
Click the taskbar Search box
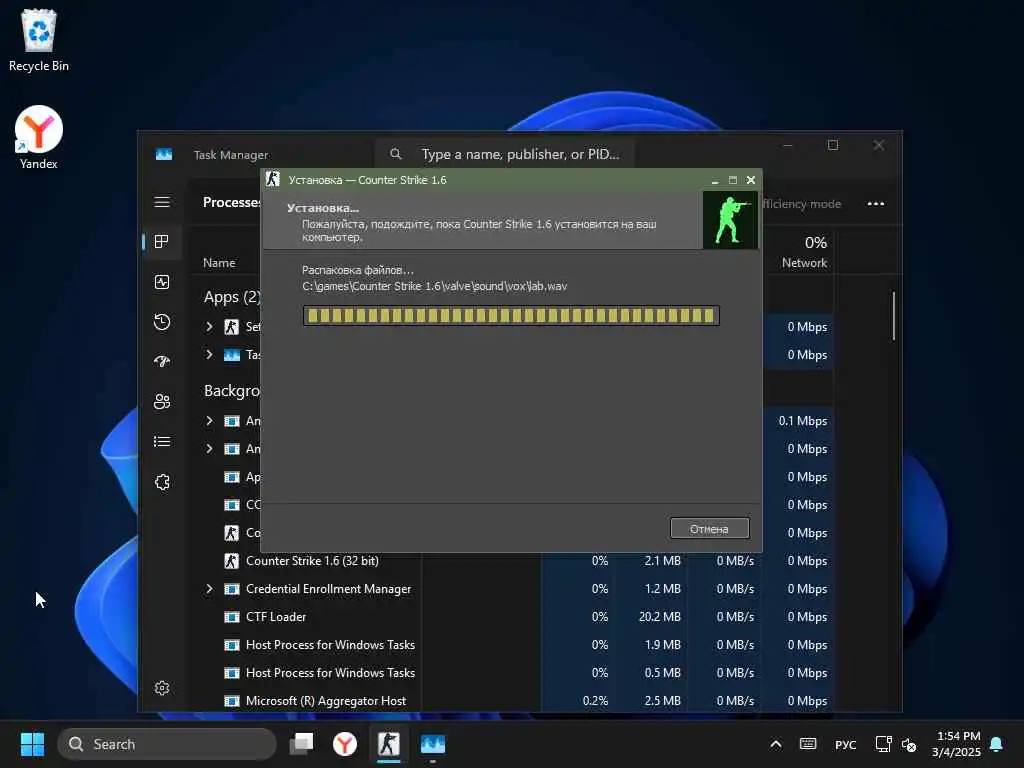[x=167, y=744]
